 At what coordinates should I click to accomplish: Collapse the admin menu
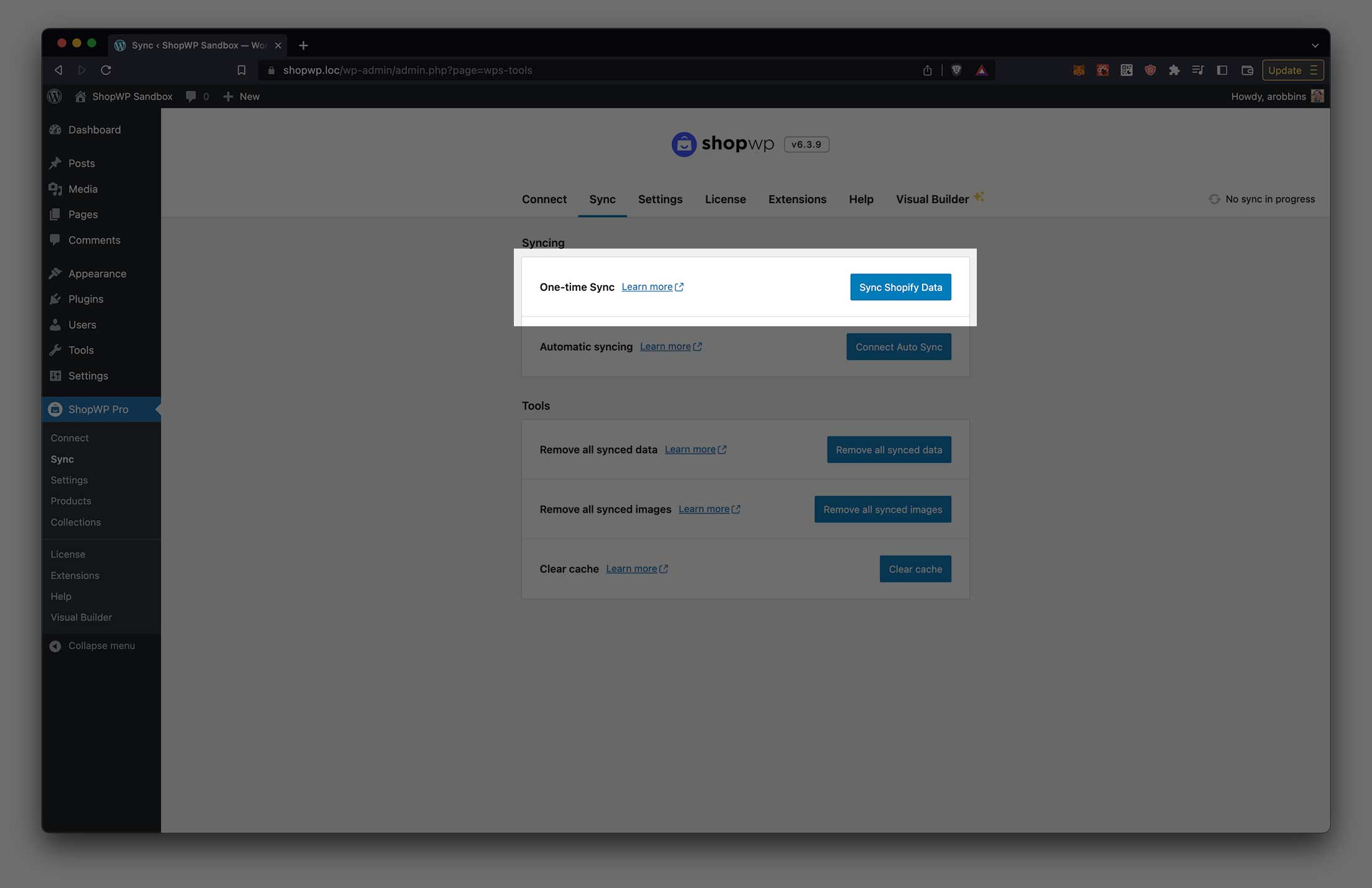tap(92, 646)
